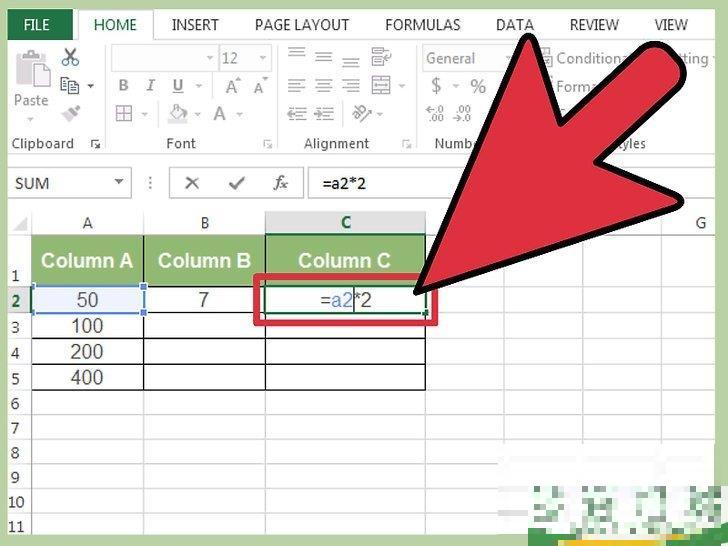728x546 pixels.
Task: Confirm formula with checkmark icon
Action: [237, 183]
